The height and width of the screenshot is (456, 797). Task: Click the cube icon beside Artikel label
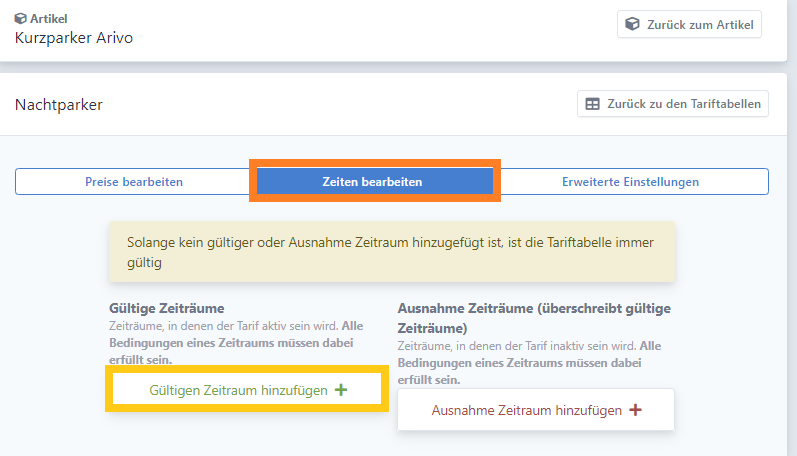tap(20, 19)
